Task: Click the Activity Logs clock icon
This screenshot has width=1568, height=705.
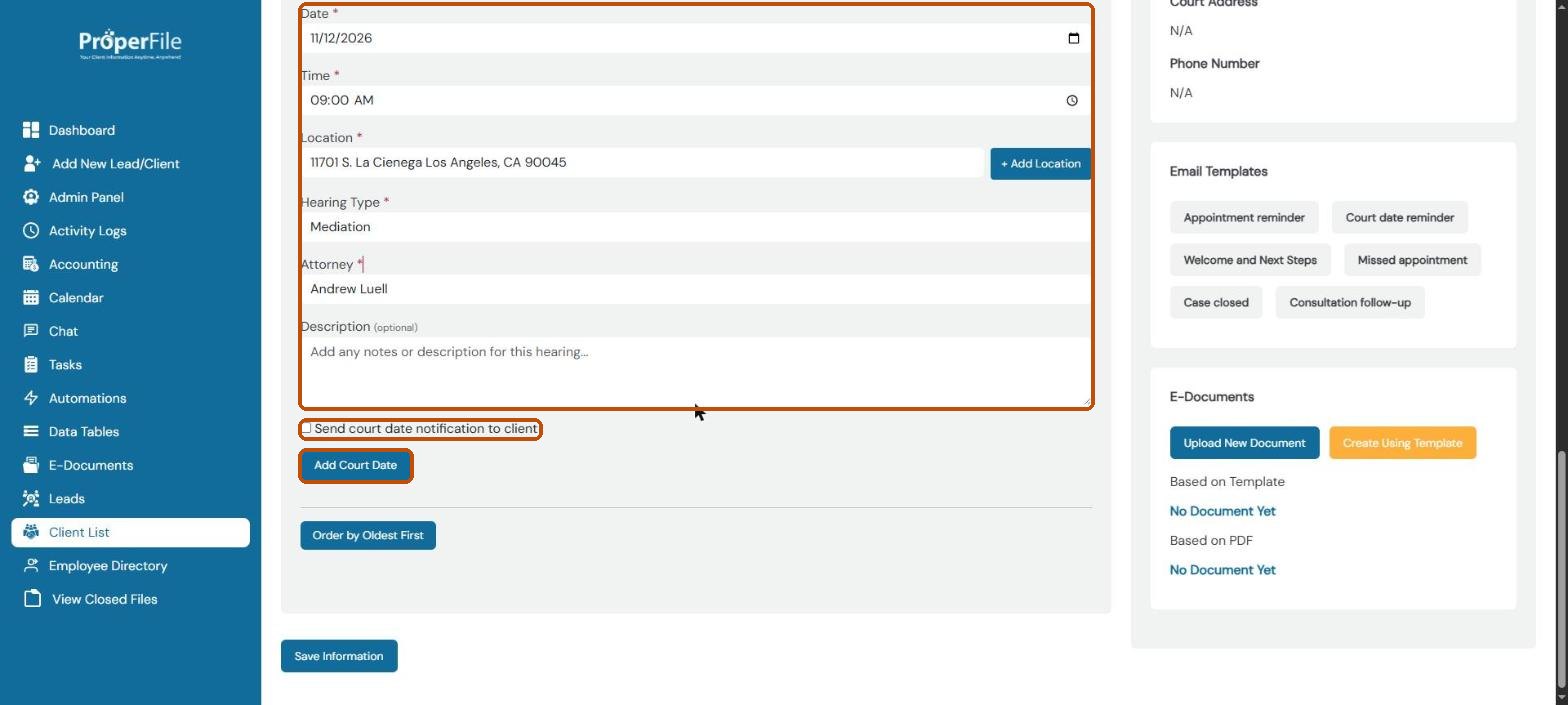Action: click(31, 231)
